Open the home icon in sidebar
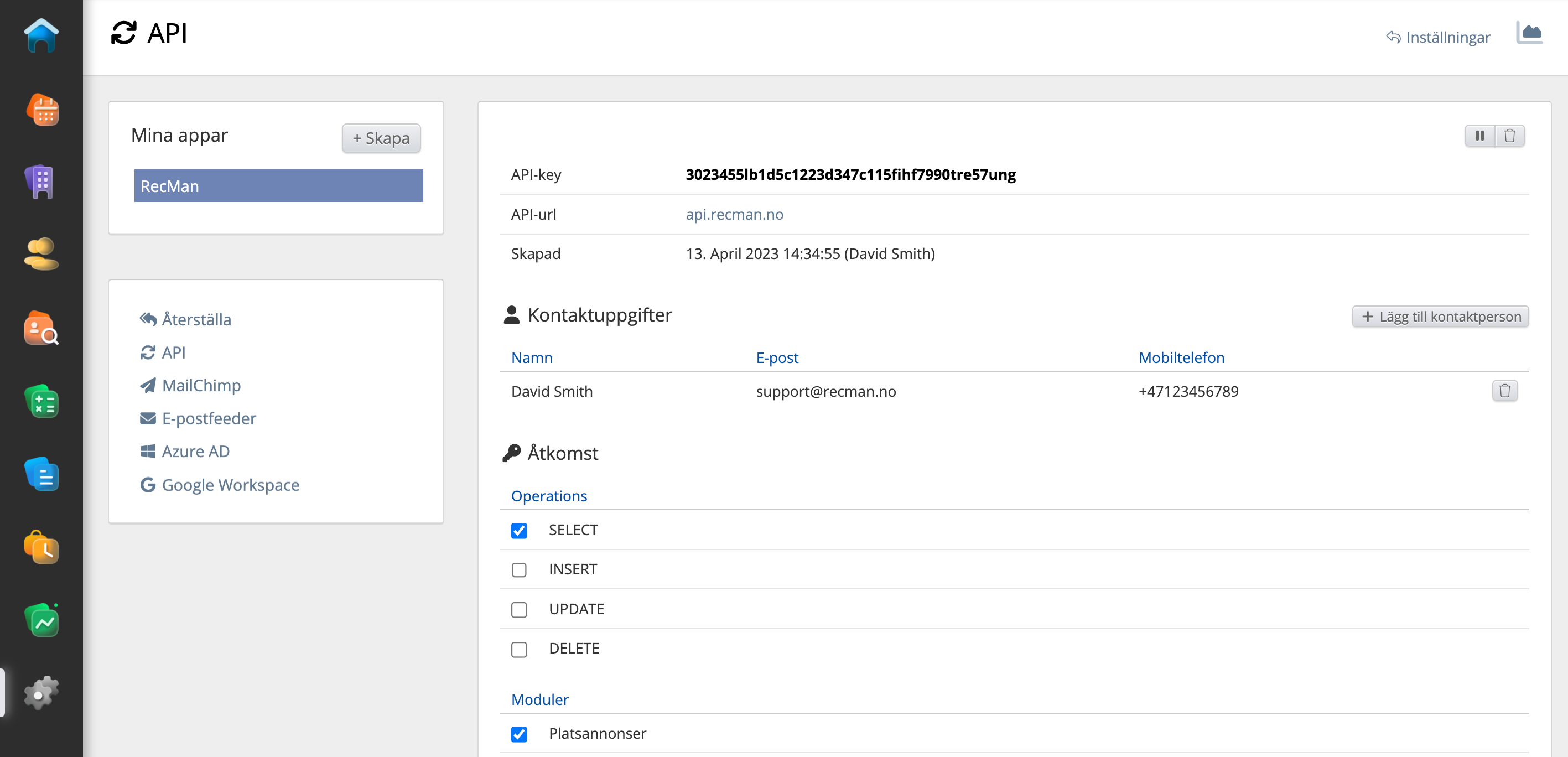The height and width of the screenshot is (757, 1568). pyautogui.click(x=41, y=36)
